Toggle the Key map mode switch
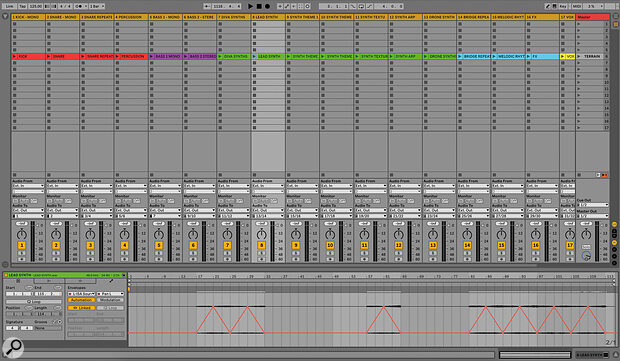620x361 pixels. click(x=563, y=6)
